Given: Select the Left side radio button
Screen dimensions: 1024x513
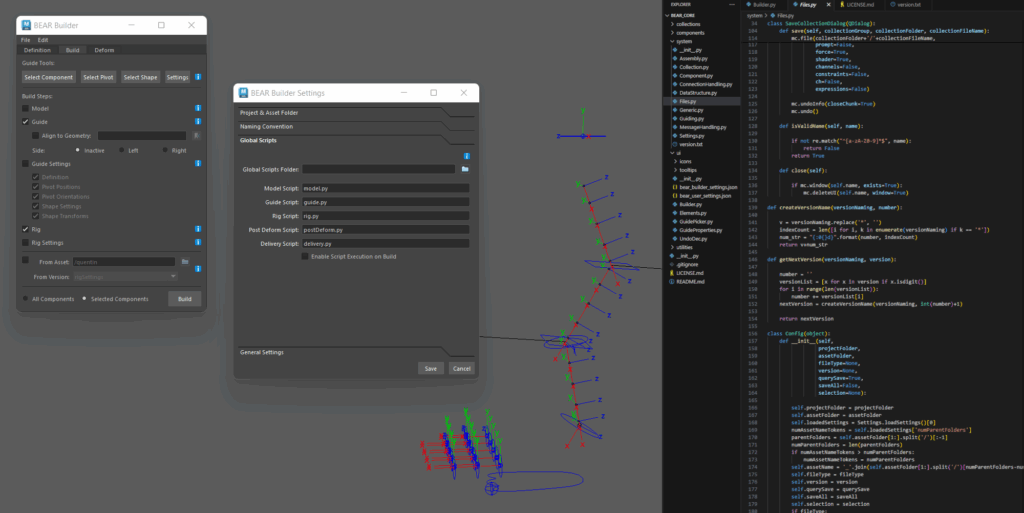Looking at the screenshot, I should pos(121,150).
